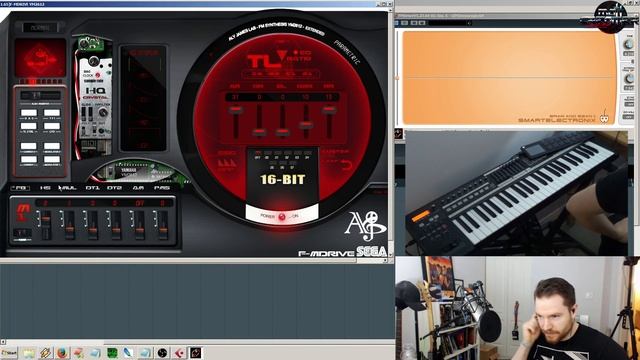
Task: Click the second knob right of the orange scope
Action: point(629,78)
